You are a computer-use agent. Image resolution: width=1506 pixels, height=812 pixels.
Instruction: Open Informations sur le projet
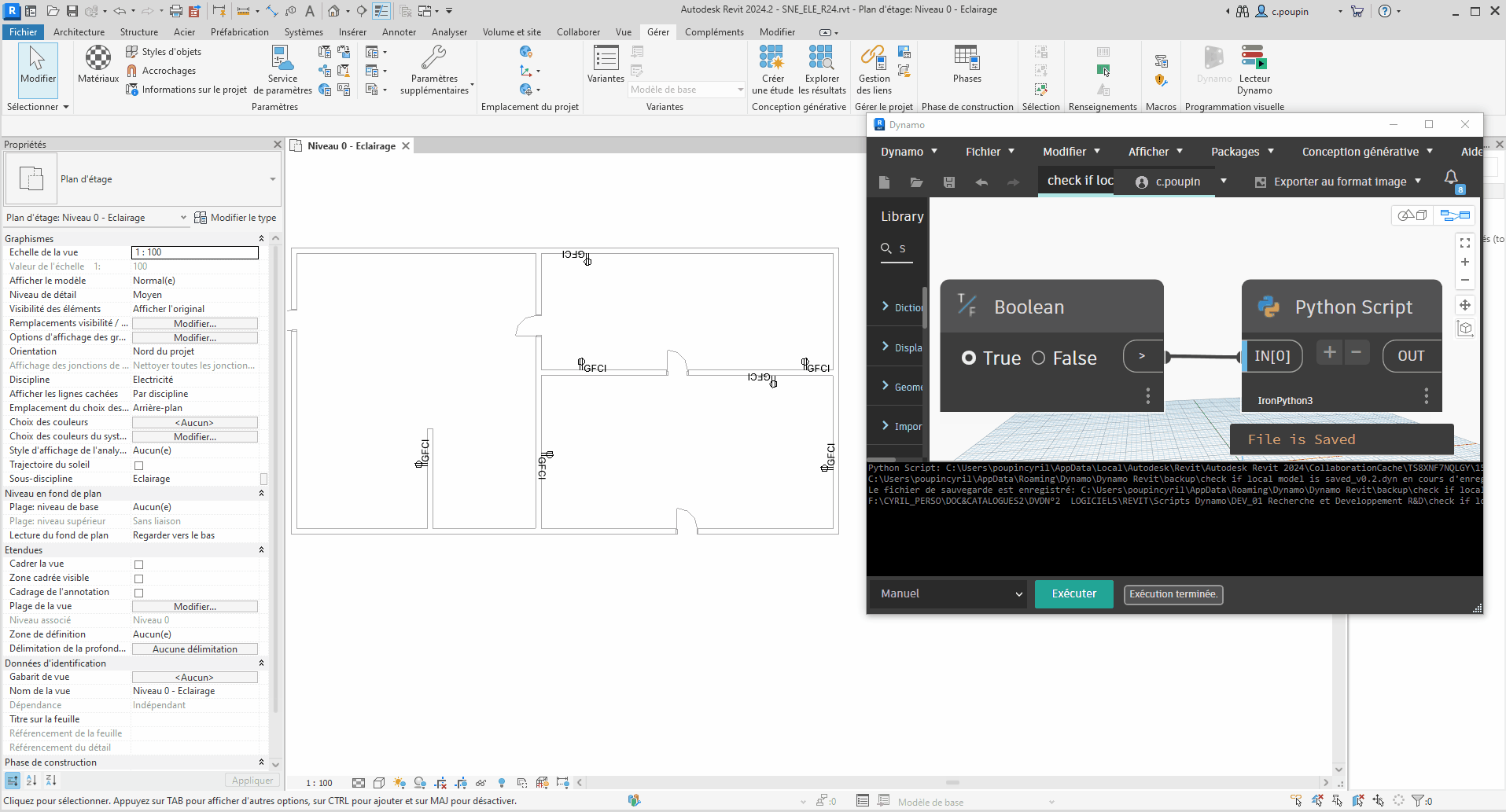[x=186, y=90]
